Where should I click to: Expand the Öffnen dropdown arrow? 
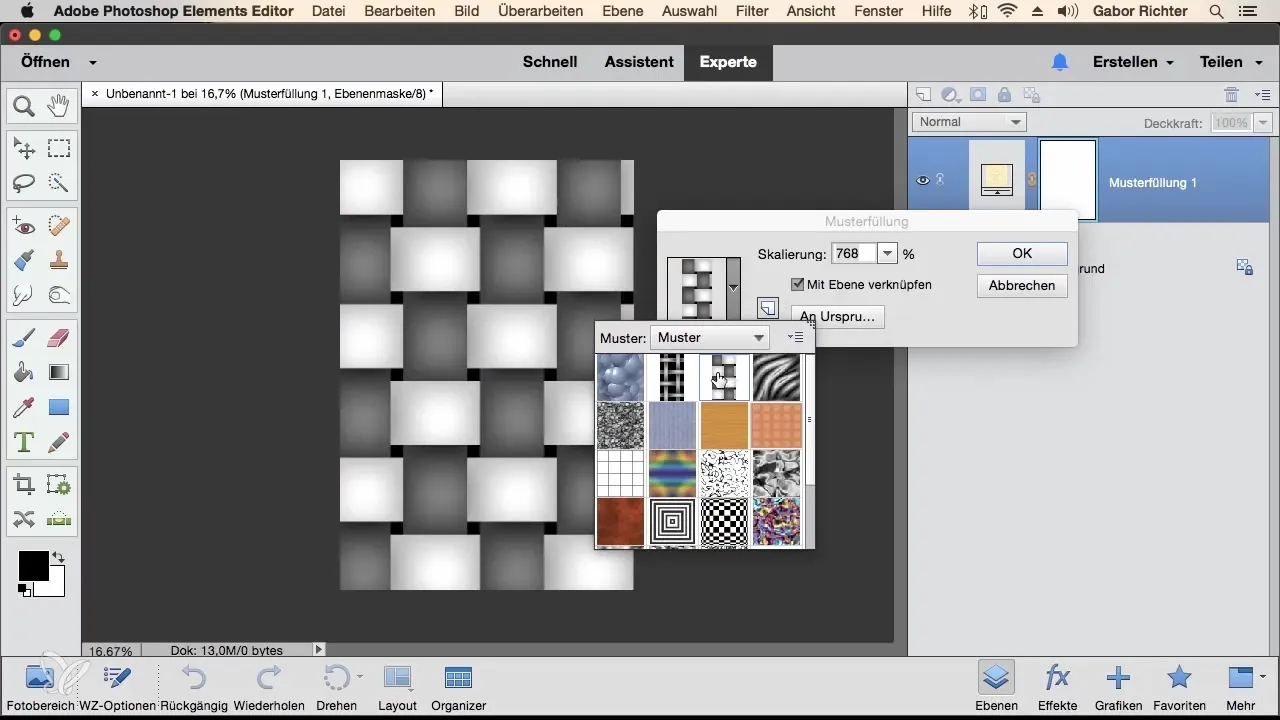tap(92, 62)
